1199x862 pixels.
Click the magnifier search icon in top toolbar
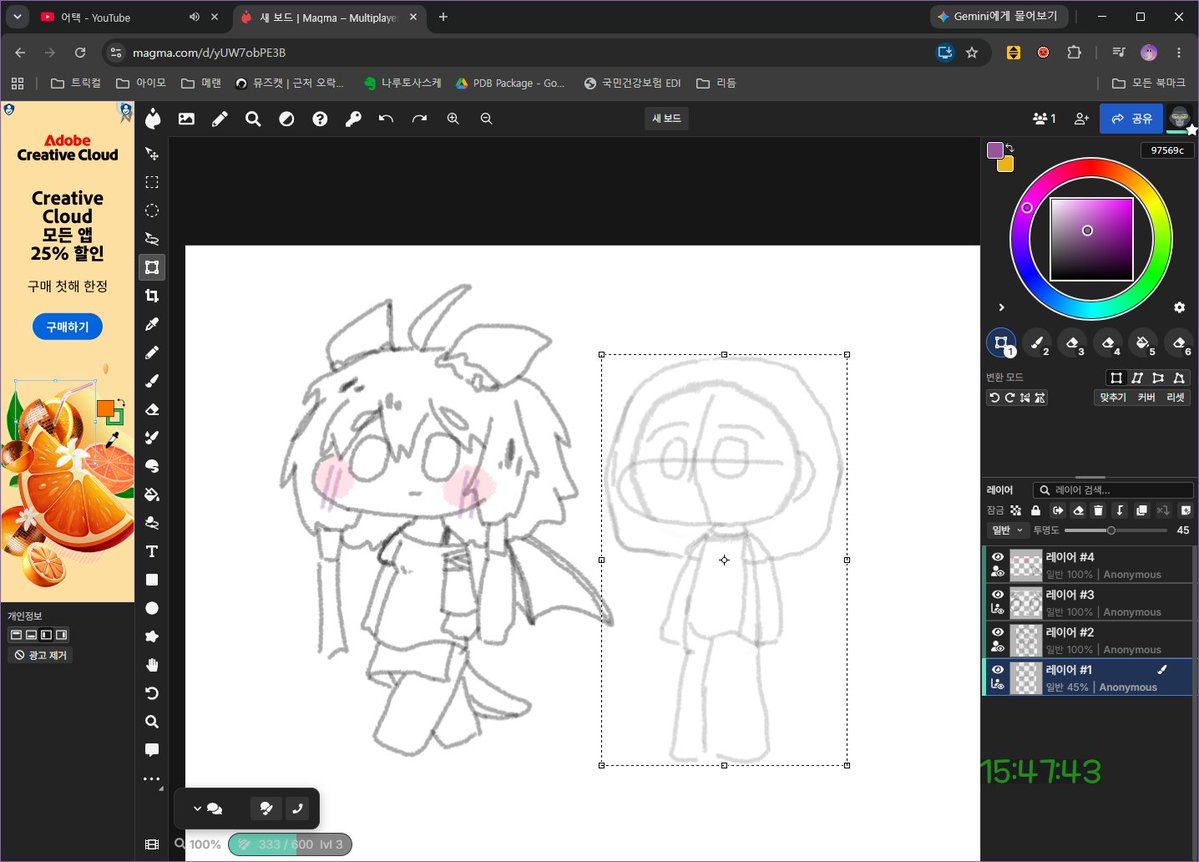(253, 119)
